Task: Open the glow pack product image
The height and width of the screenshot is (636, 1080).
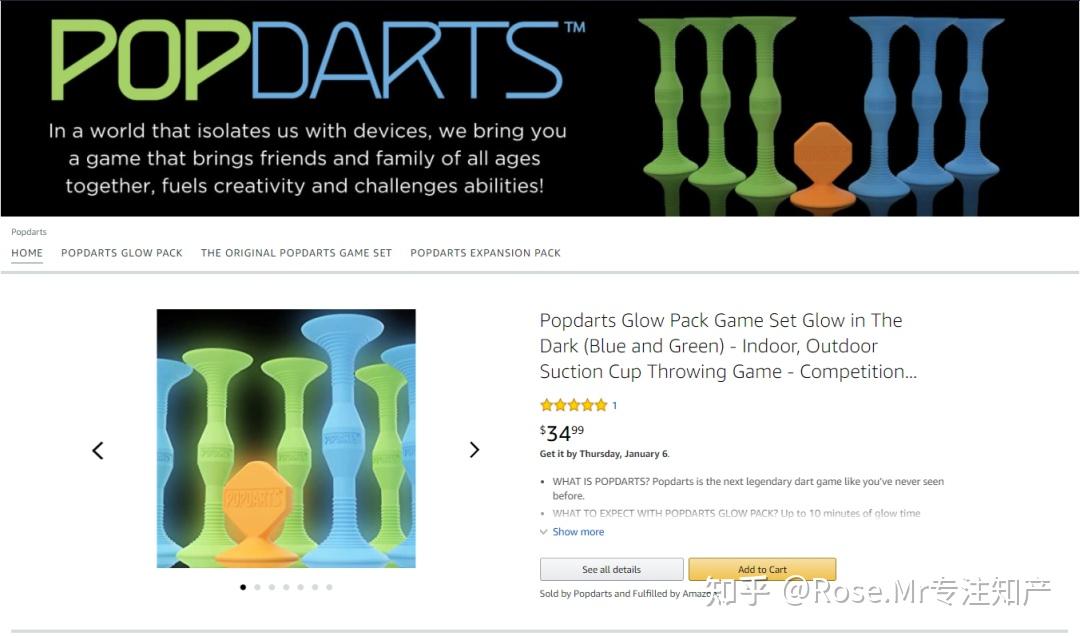Action: pos(286,438)
